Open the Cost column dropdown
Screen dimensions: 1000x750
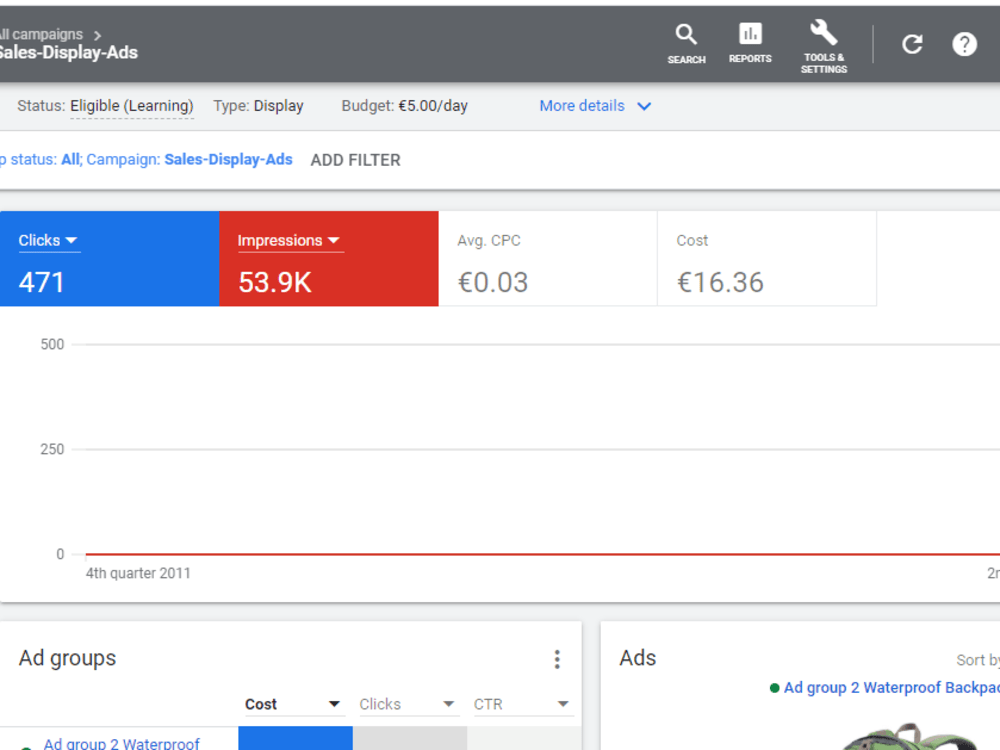(x=335, y=704)
